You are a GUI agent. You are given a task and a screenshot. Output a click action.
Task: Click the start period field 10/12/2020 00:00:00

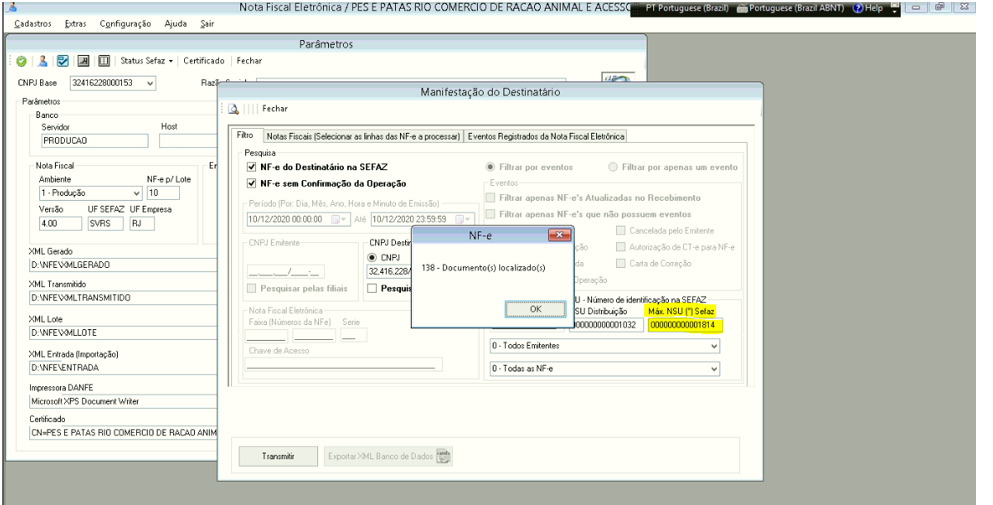298,219
